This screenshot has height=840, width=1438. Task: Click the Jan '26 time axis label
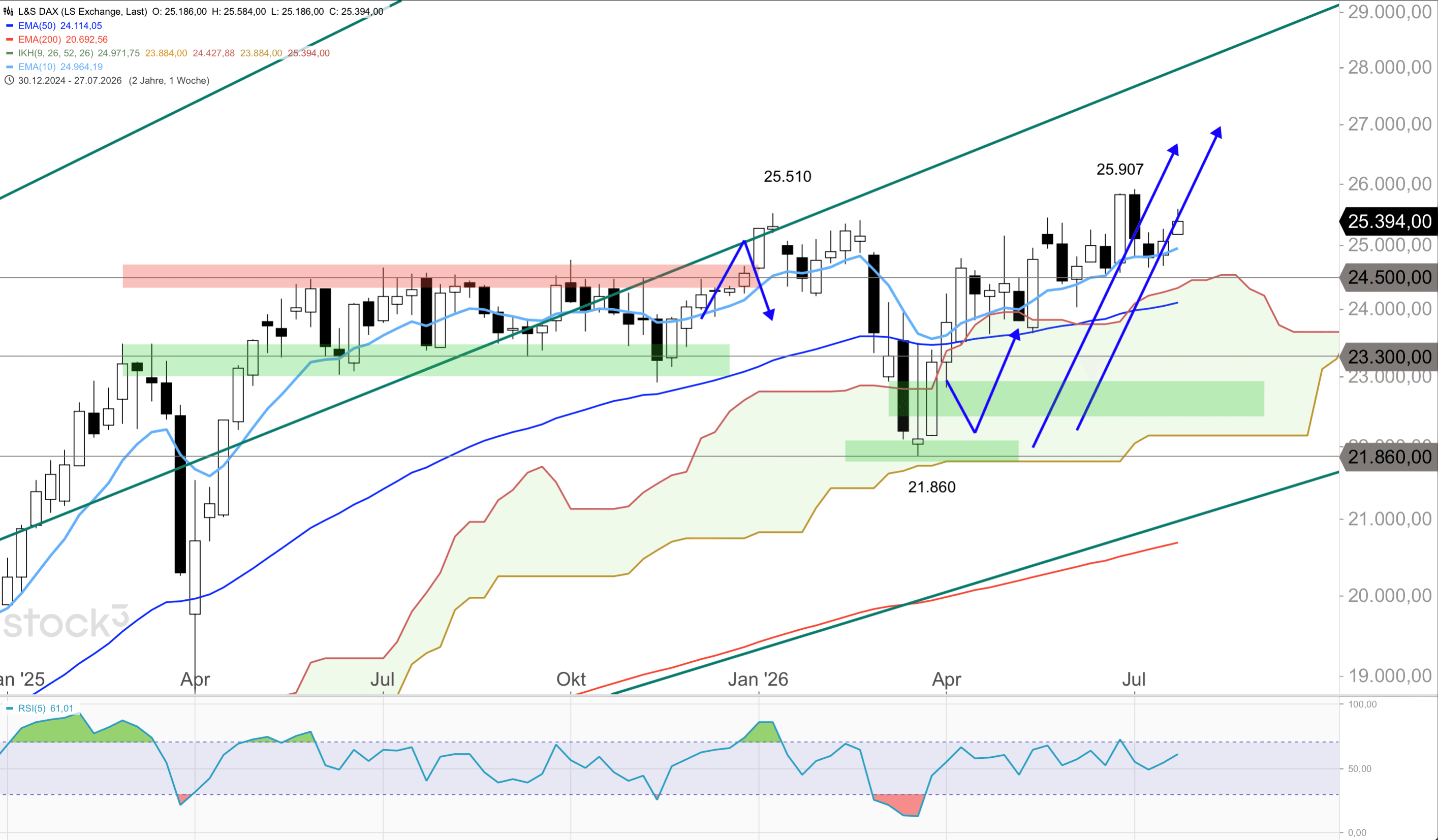click(x=758, y=679)
